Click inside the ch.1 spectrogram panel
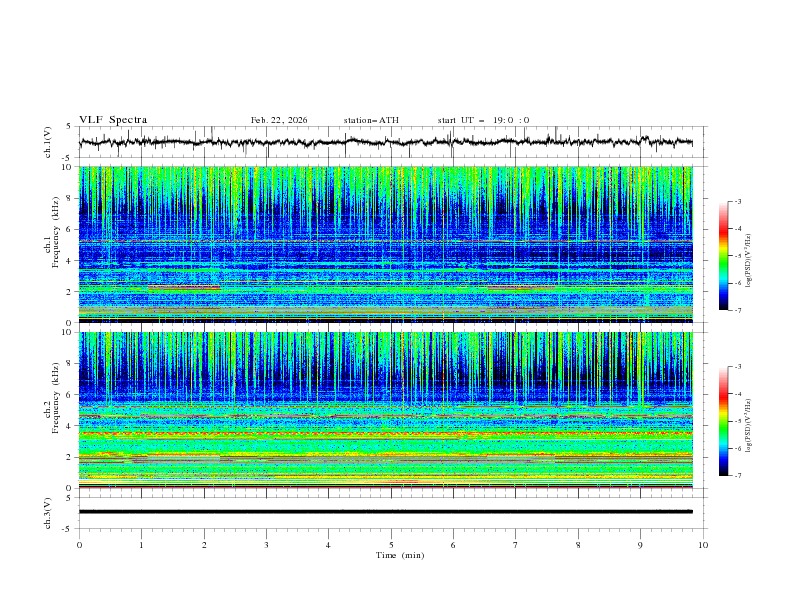Image resolution: width=792 pixels, height=612 pixels. 386,244
